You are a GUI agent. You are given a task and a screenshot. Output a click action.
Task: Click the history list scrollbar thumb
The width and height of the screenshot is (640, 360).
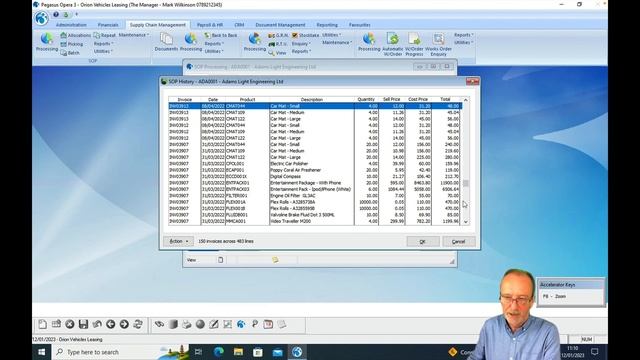pos(465,184)
